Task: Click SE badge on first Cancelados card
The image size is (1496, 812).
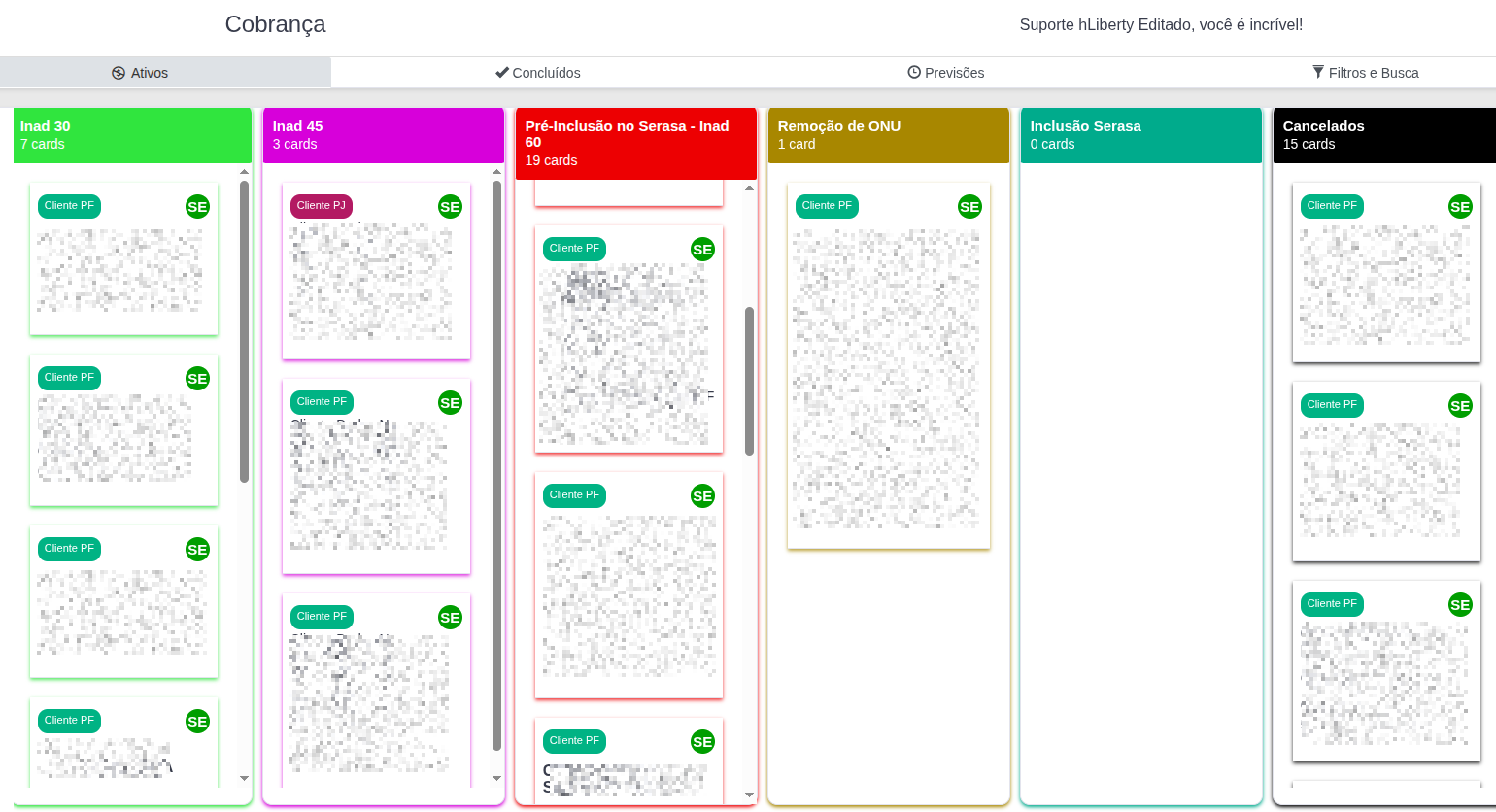Action: click(x=1460, y=206)
